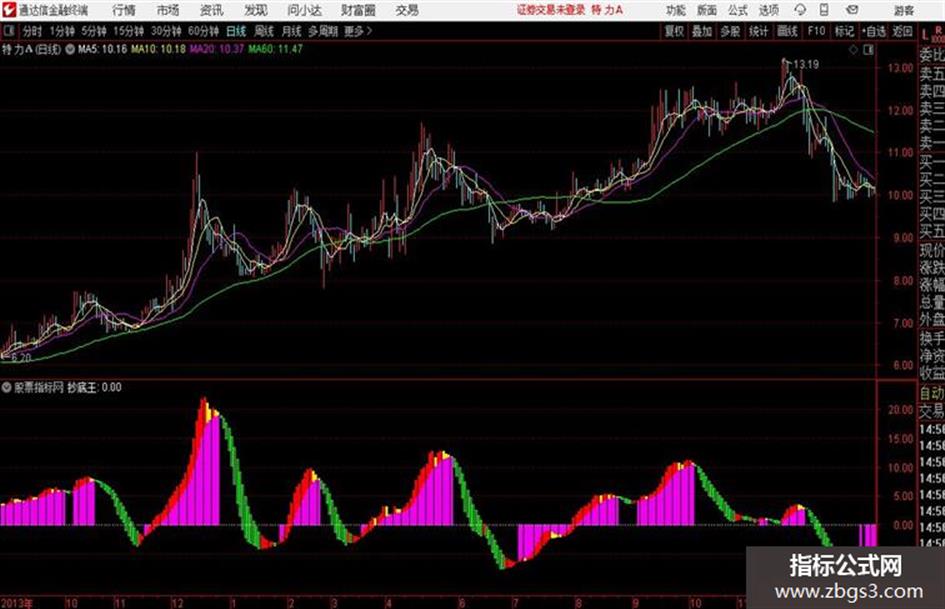The image size is (945, 609).
Task: Open the mobile phone icon in title bar
Action: [x=824, y=10]
